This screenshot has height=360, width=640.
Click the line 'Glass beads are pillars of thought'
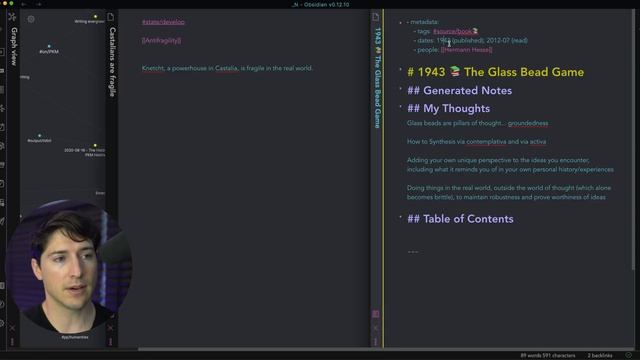click(x=478, y=123)
